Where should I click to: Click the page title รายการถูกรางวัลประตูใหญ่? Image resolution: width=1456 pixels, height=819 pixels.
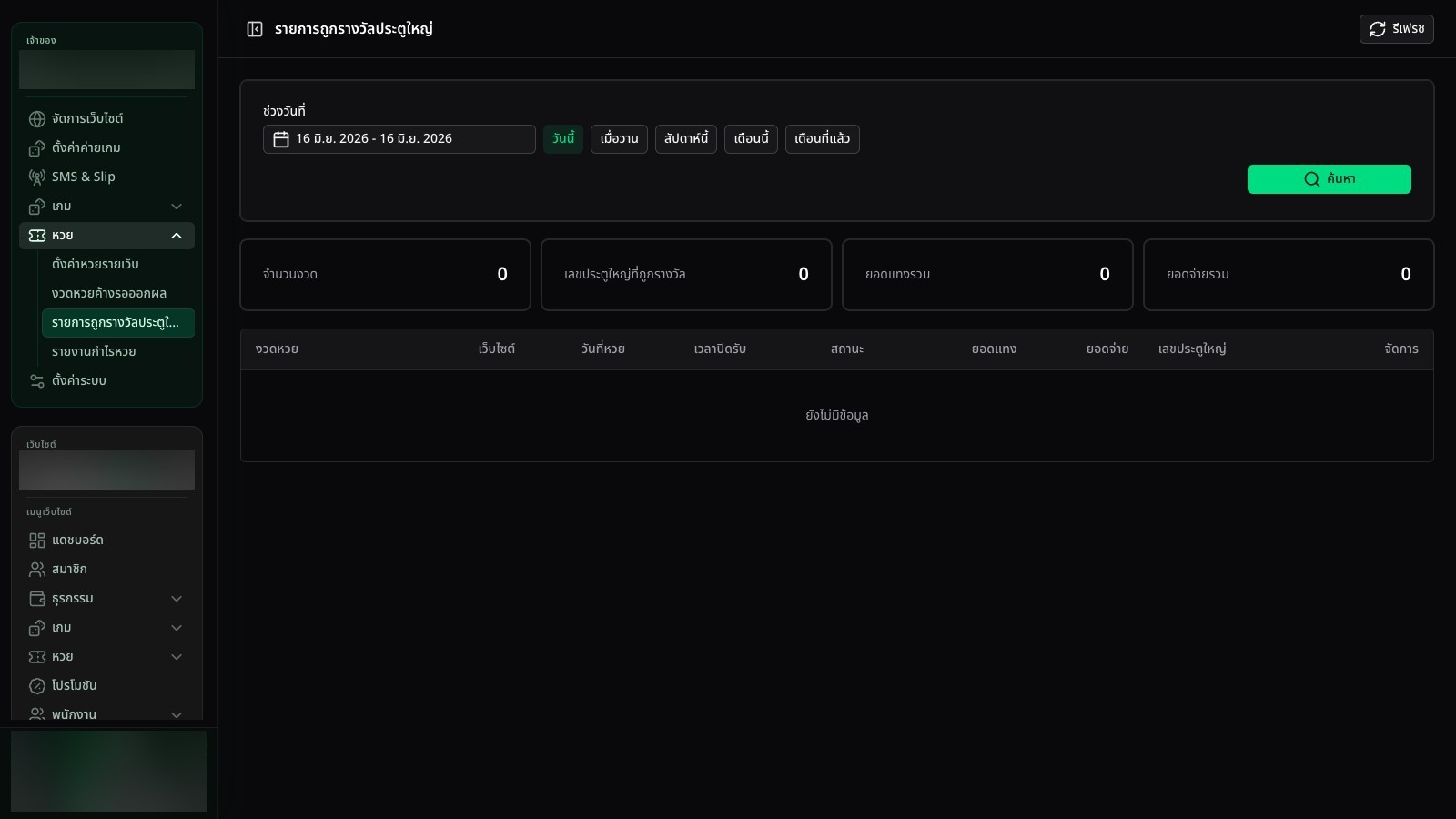[354, 29]
